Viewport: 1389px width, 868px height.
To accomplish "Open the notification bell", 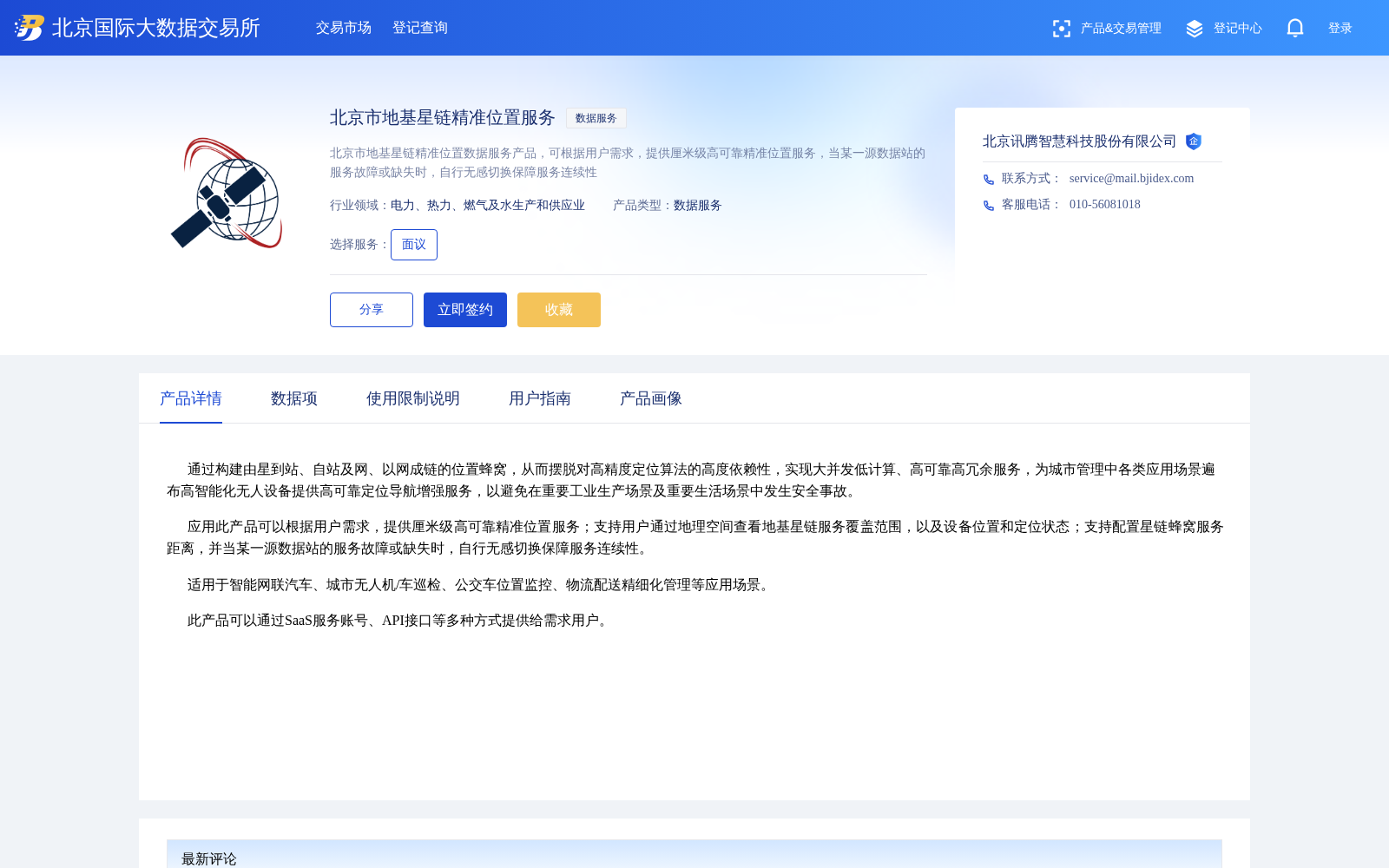I will [1295, 28].
